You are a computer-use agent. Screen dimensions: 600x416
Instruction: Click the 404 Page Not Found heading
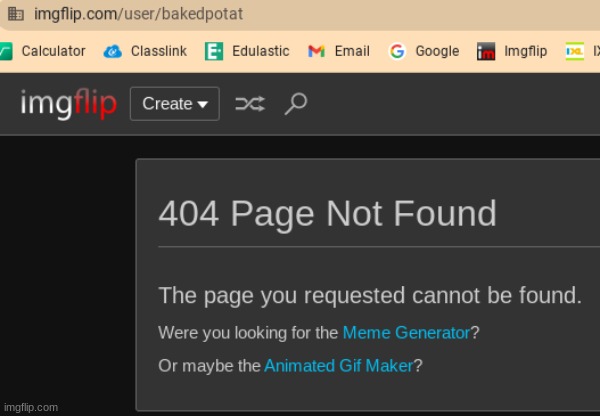coord(327,213)
